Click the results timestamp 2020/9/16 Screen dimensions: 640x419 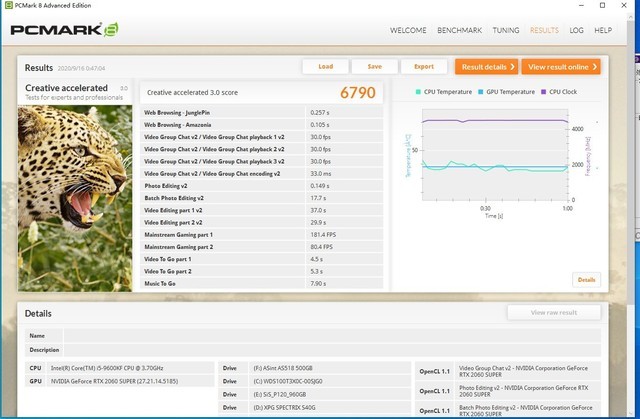(81, 69)
